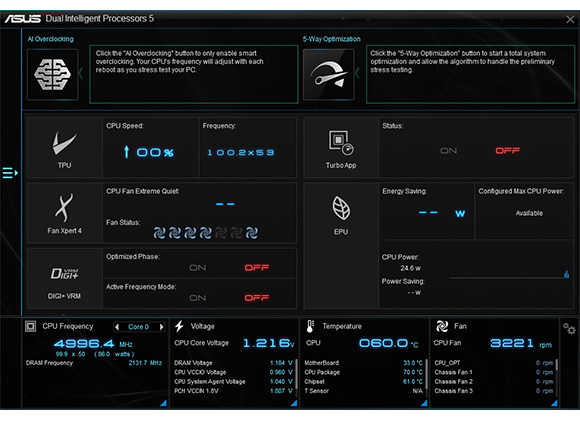Screen dimensions: 580x424
Task: Select the seventh fan status icon
Action: [252, 233]
